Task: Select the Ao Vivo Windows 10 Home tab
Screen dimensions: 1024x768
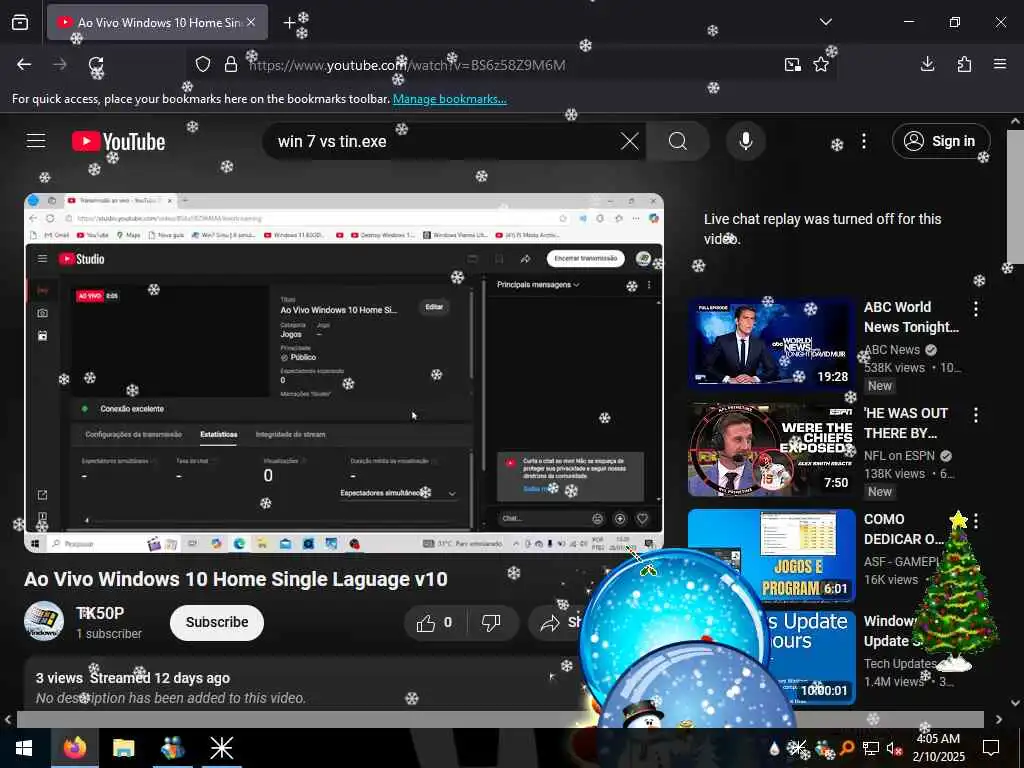Action: [157, 22]
